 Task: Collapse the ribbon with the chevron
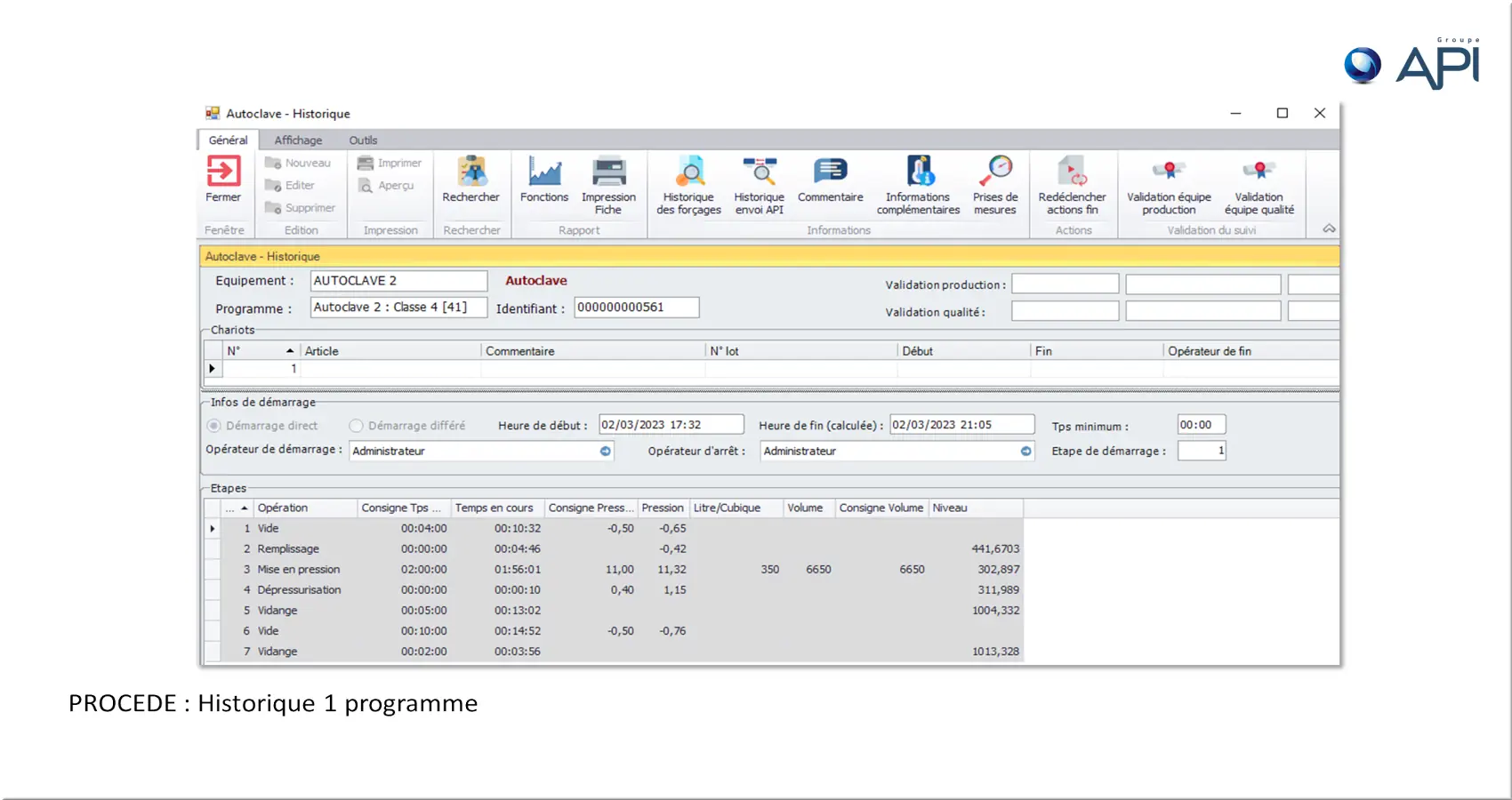click(1329, 229)
